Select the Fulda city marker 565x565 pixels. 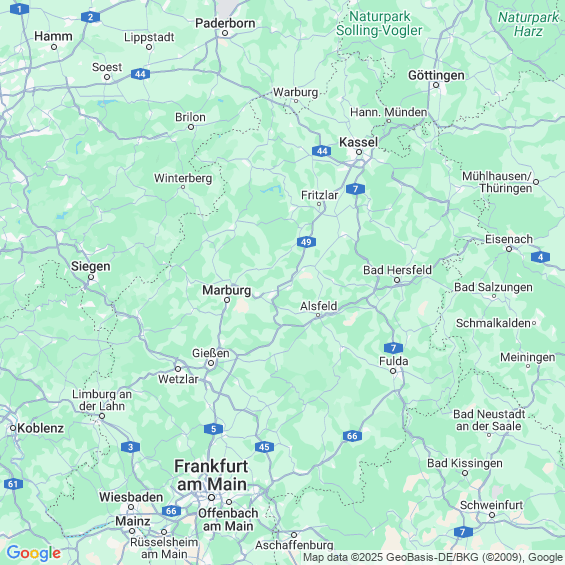pos(393,371)
